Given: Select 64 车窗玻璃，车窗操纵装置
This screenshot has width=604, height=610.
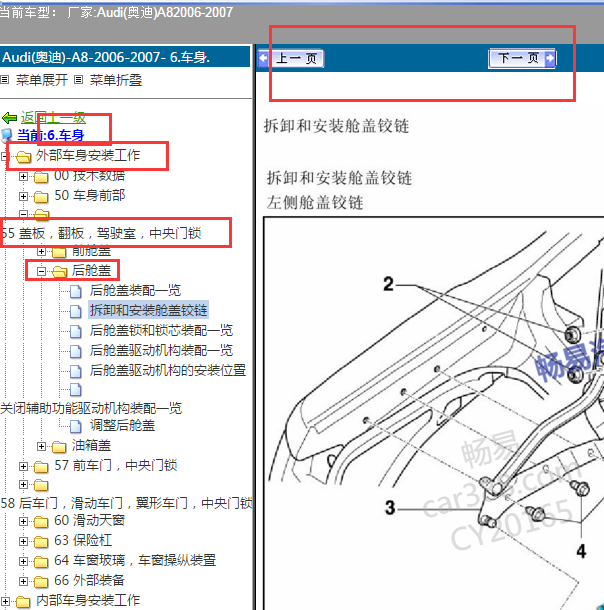Looking at the screenshot, I should [x=135, y=560].
